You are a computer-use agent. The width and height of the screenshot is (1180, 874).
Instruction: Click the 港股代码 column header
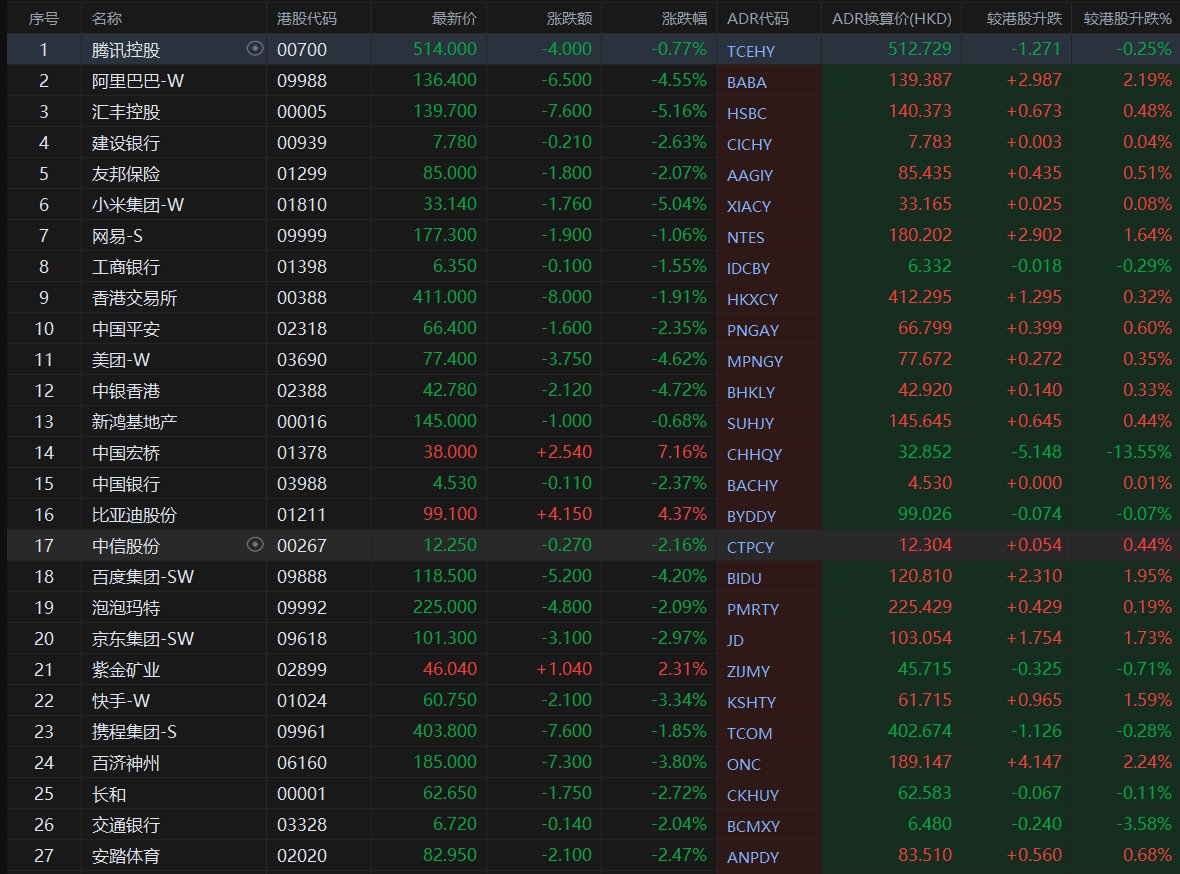(307, 18)
